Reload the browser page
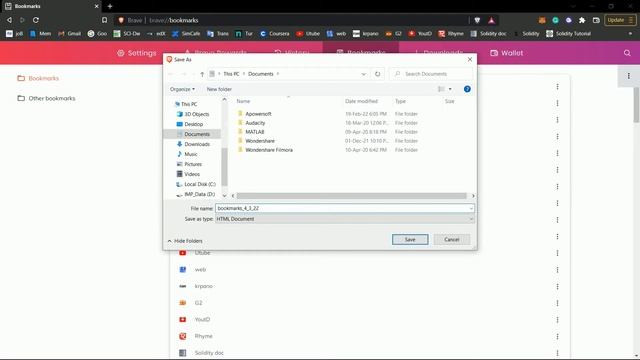The height and width of the screenshot is (360, 640). pos(36,20)
